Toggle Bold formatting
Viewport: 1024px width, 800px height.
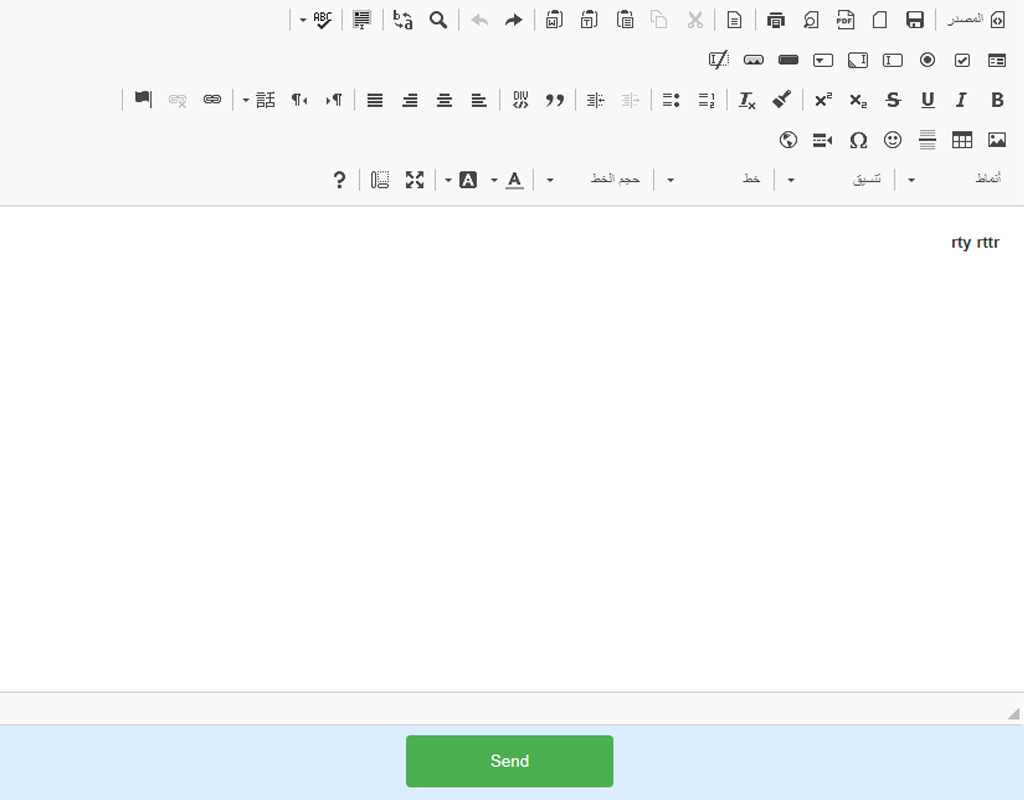tap(997, 100)
